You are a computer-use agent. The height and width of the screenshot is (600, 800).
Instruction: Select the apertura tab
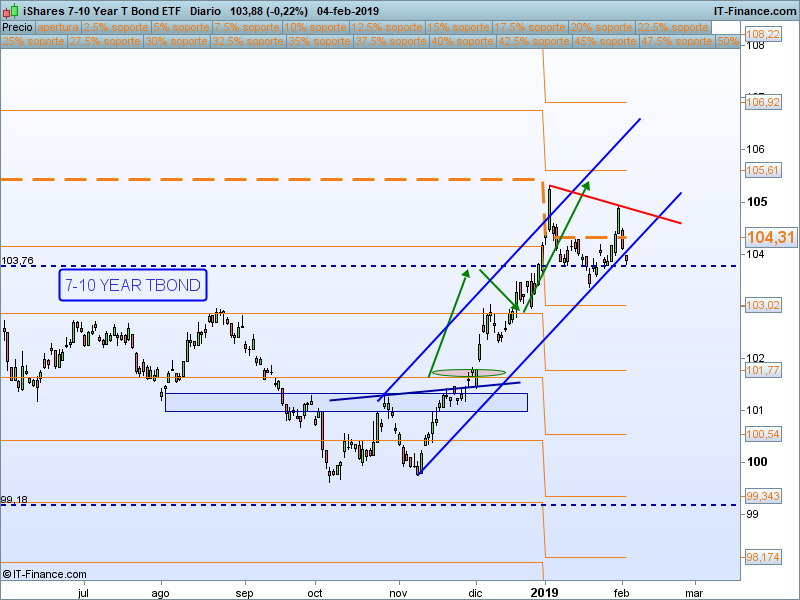tap(58, 28)
